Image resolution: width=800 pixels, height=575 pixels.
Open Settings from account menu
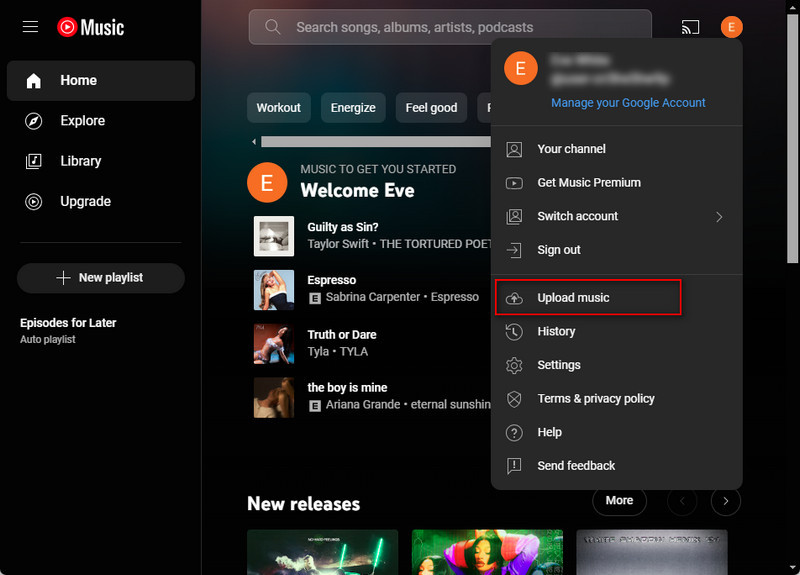(x=616, y=365)
